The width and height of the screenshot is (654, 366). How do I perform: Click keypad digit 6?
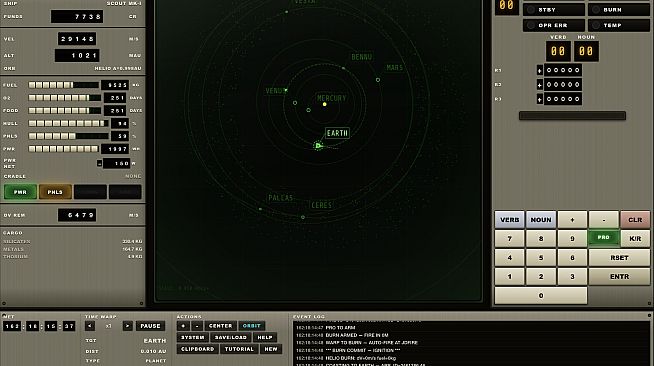[x=572, y=258]
